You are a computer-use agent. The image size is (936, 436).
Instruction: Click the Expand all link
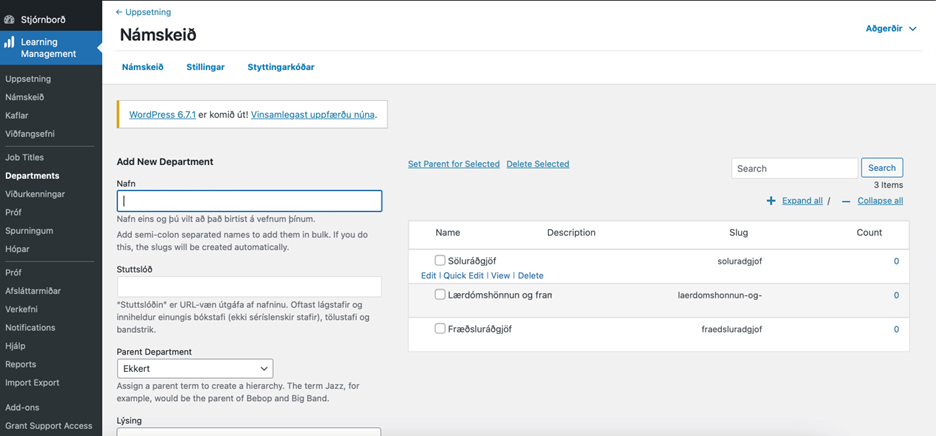(x=802, y=201)
